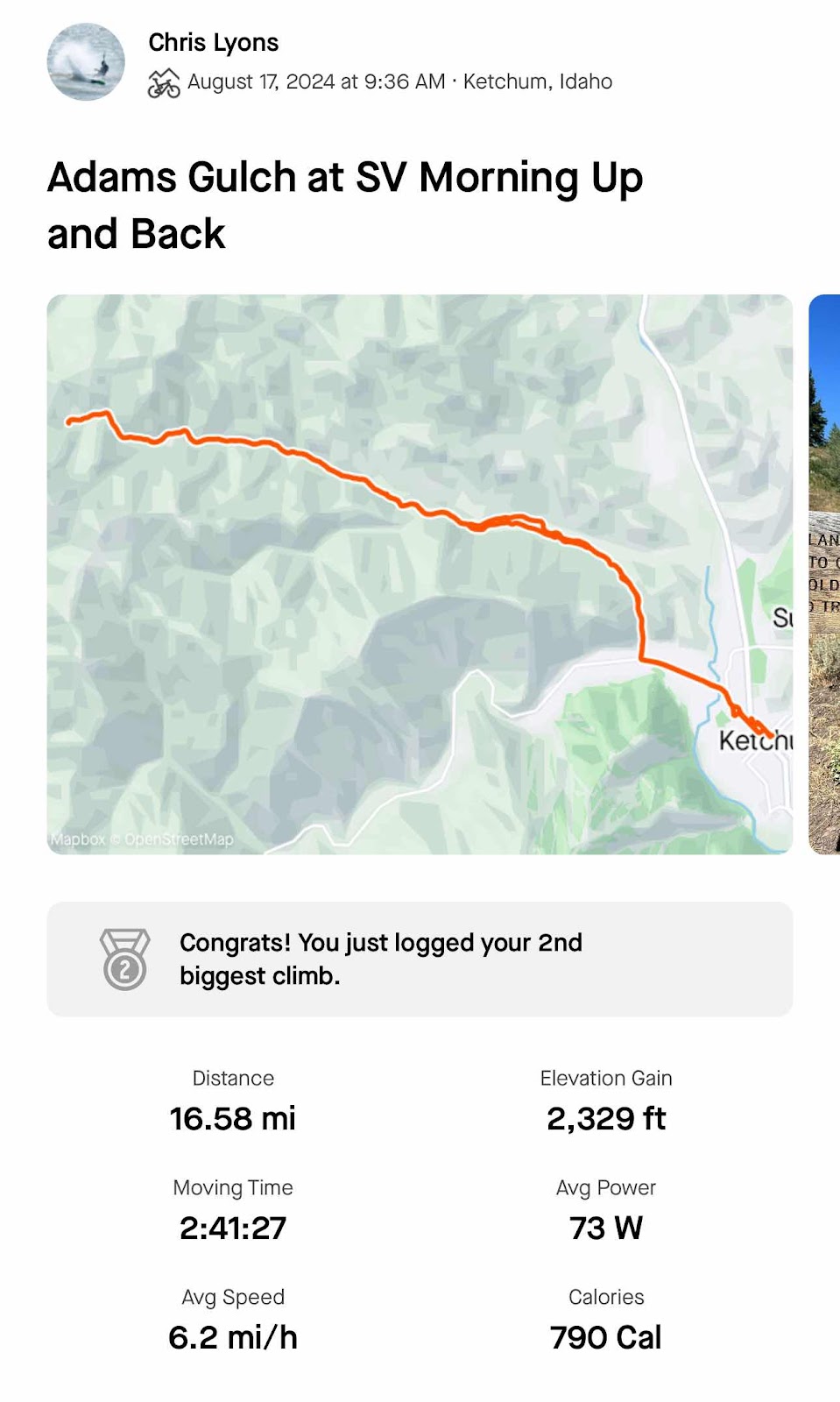
Task: Select the activity date and time text
Action: pos(316,81)
